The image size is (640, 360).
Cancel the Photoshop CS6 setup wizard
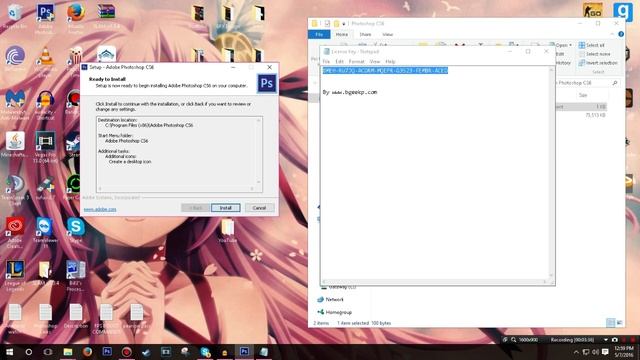click(259, 208)
